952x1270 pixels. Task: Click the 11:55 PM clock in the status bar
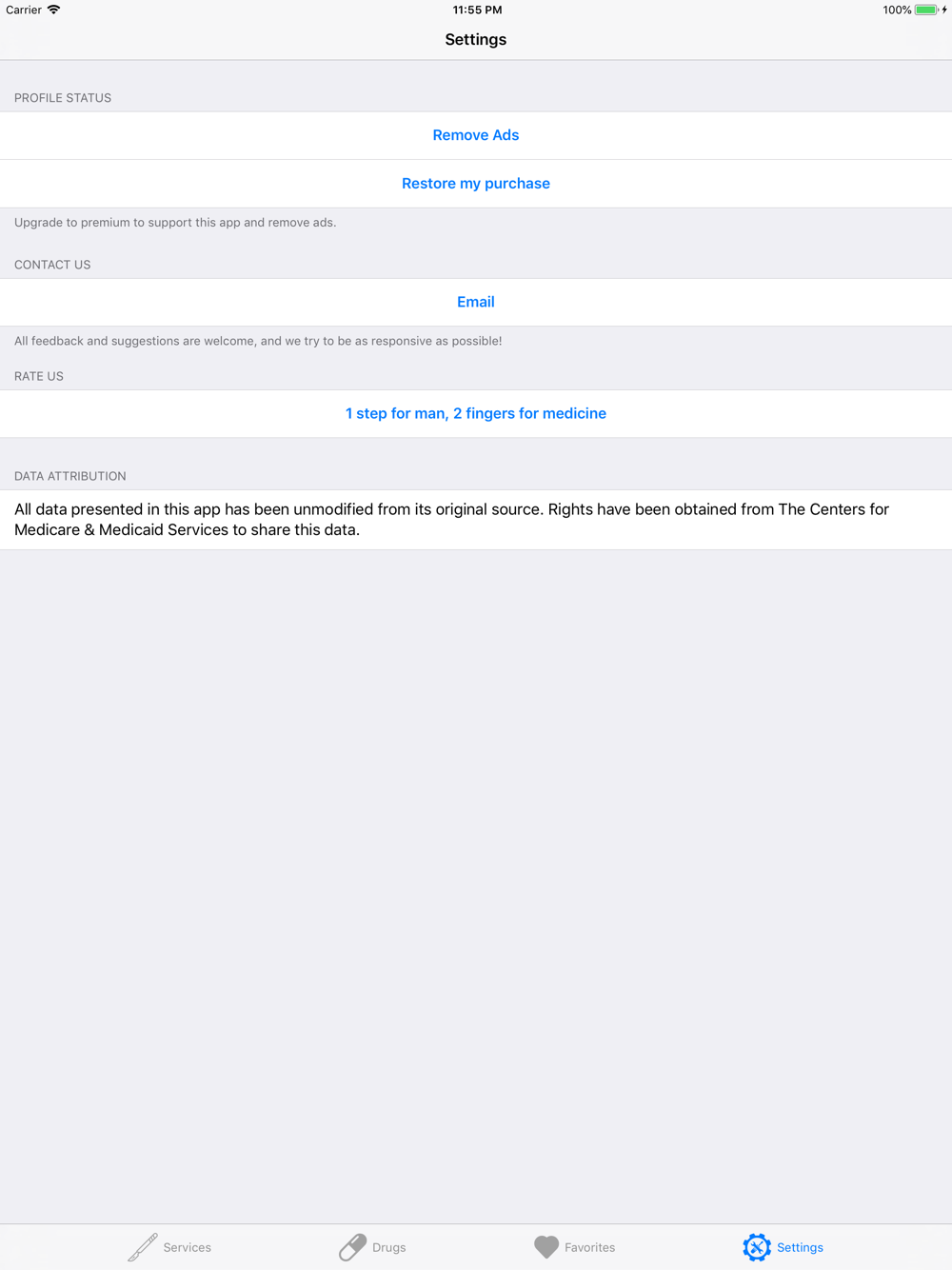477,10
